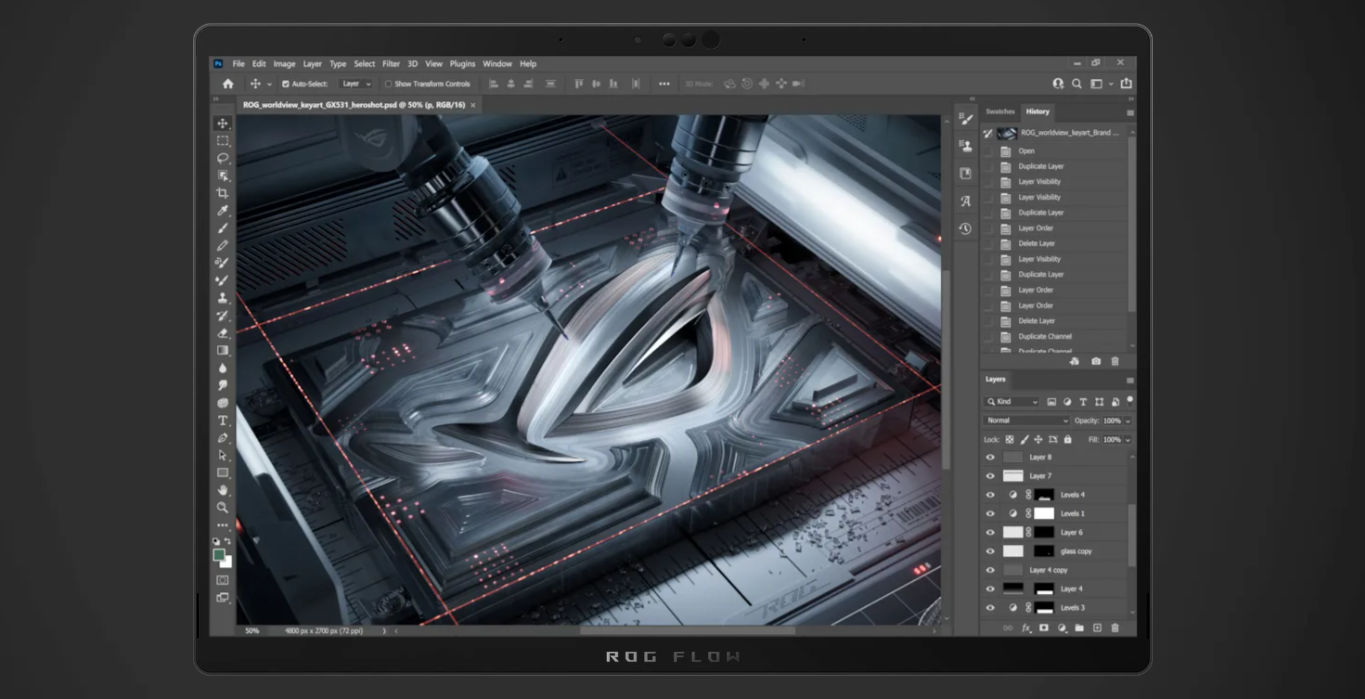1365x699 pixels.
Task: Select the Delete Layer history state
Action: (1036, 243)
